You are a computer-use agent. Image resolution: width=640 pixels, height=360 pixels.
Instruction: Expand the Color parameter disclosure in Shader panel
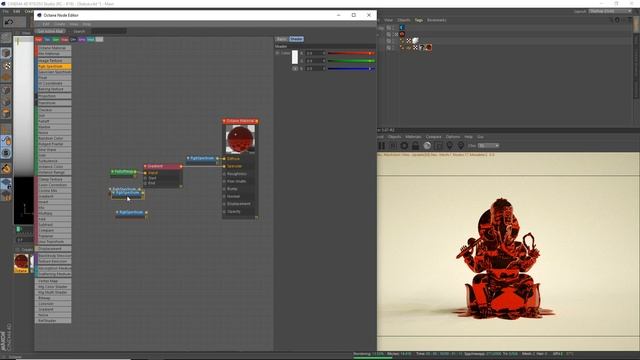(x=277, y=53)
